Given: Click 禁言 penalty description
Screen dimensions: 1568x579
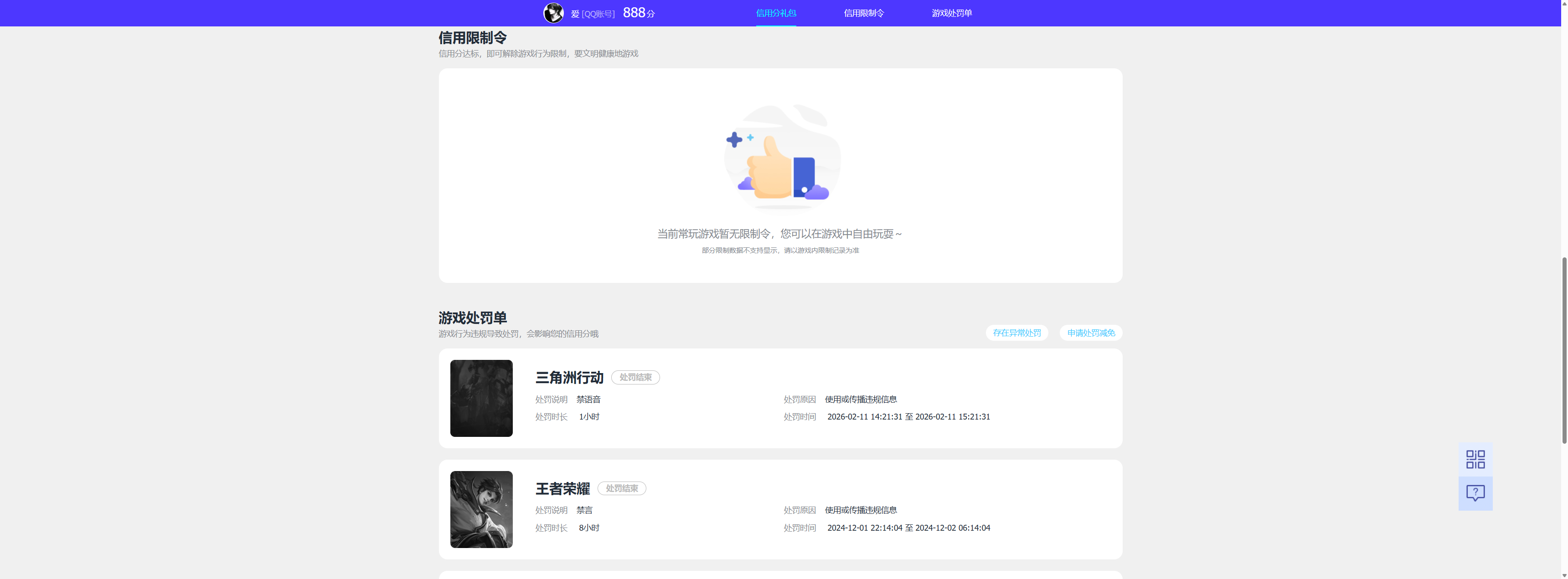Looking at the screenshot, I should 584,510.
